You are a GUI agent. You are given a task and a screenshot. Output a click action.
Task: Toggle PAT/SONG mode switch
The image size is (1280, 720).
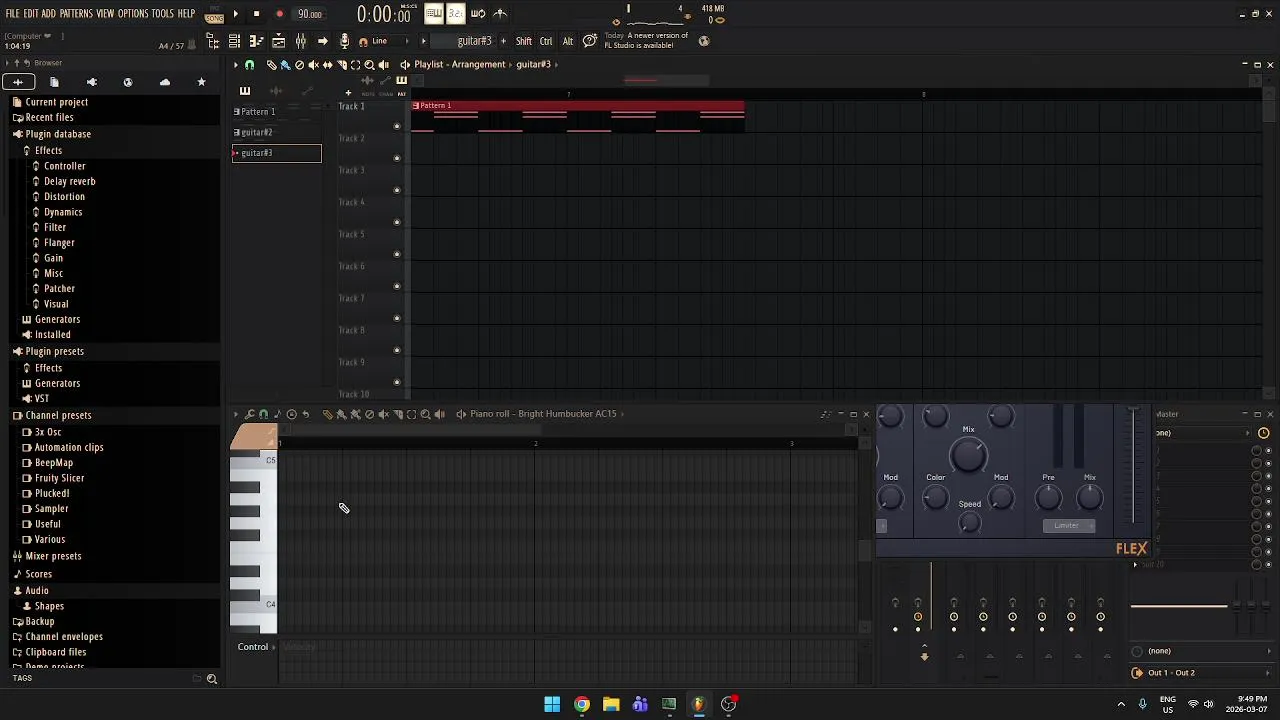[x=214, y=14]
